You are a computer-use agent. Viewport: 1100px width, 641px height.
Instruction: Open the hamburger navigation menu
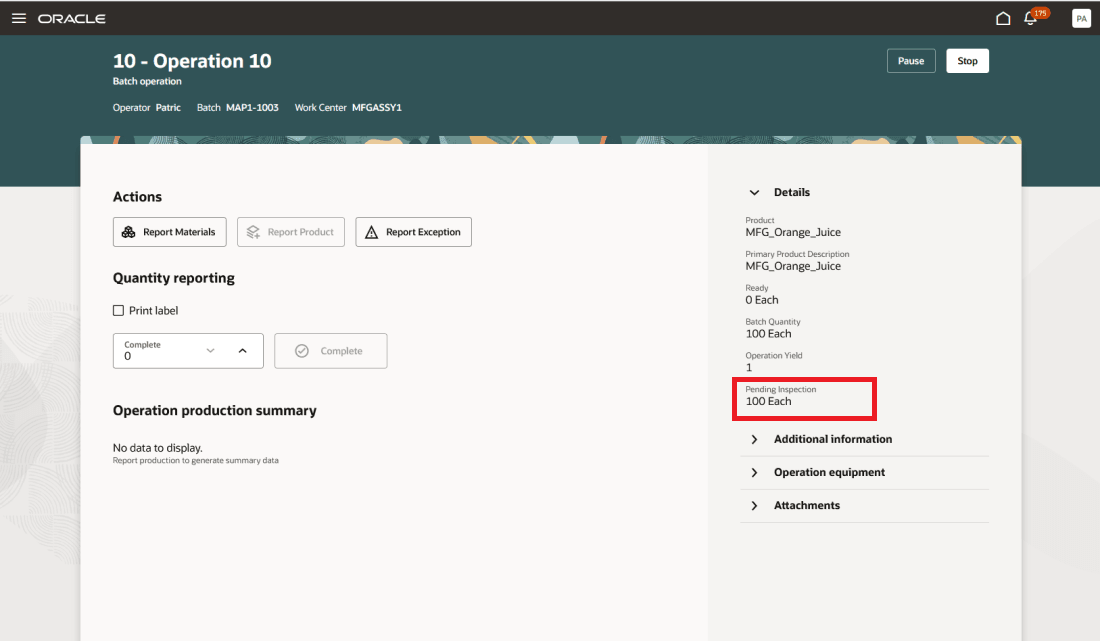pyautogui.click(x=19, y=18)
